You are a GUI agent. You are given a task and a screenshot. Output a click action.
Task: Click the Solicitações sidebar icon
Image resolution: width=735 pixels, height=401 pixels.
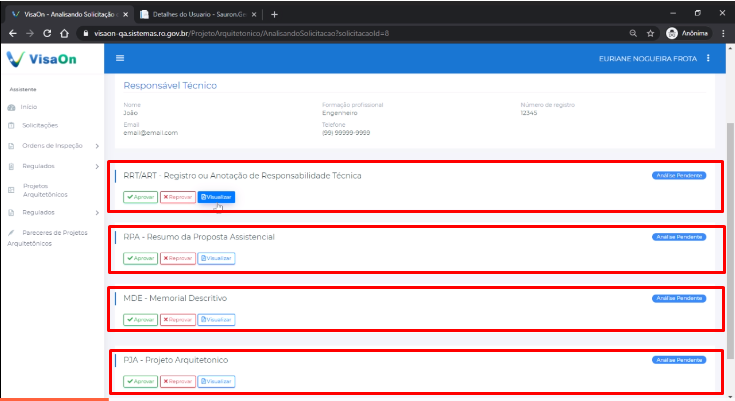tap(11, 126)
